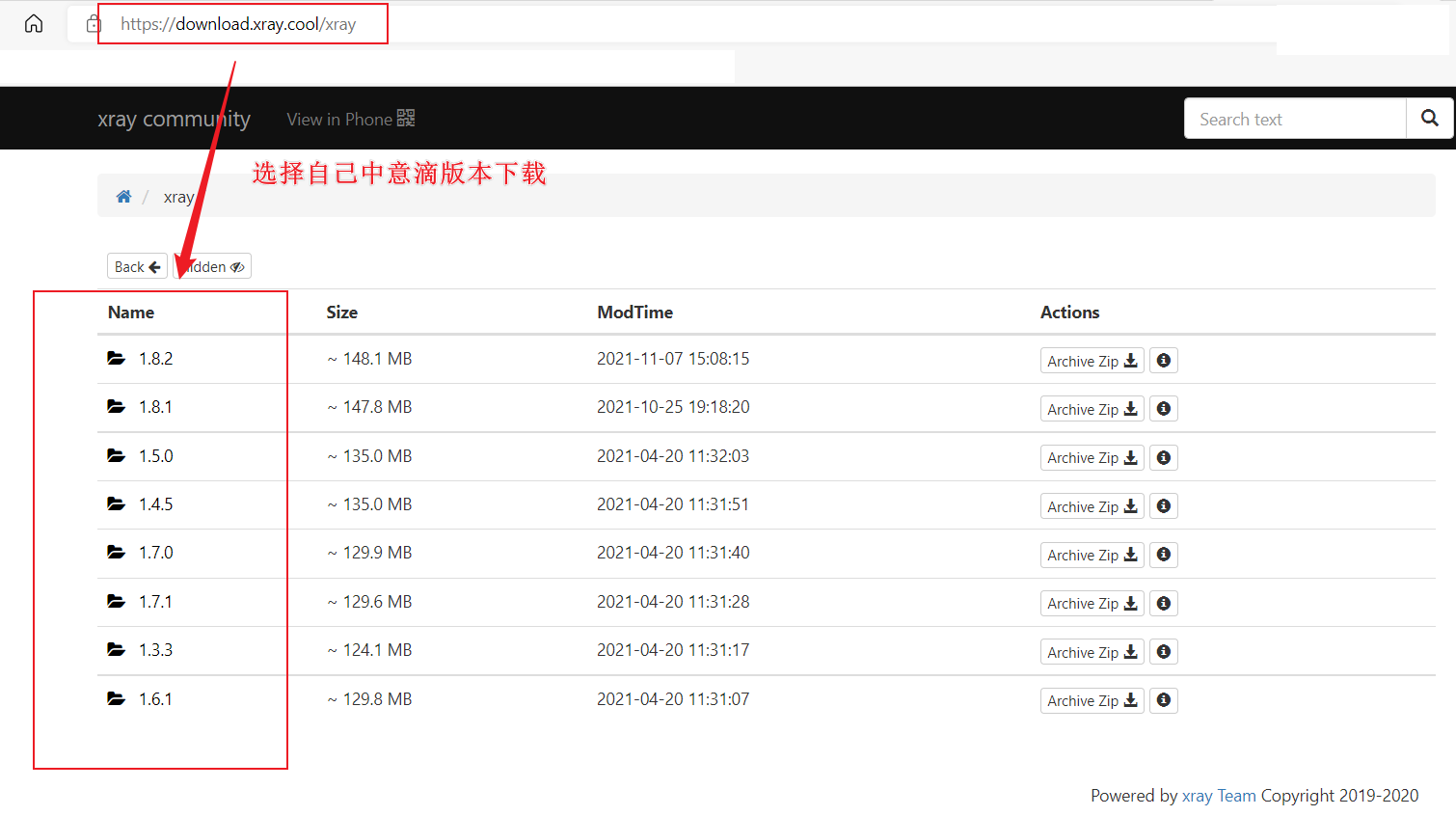Screen dimensions: 1456x816
Task: Open folder 1.8.1
Action: [155, 407]
